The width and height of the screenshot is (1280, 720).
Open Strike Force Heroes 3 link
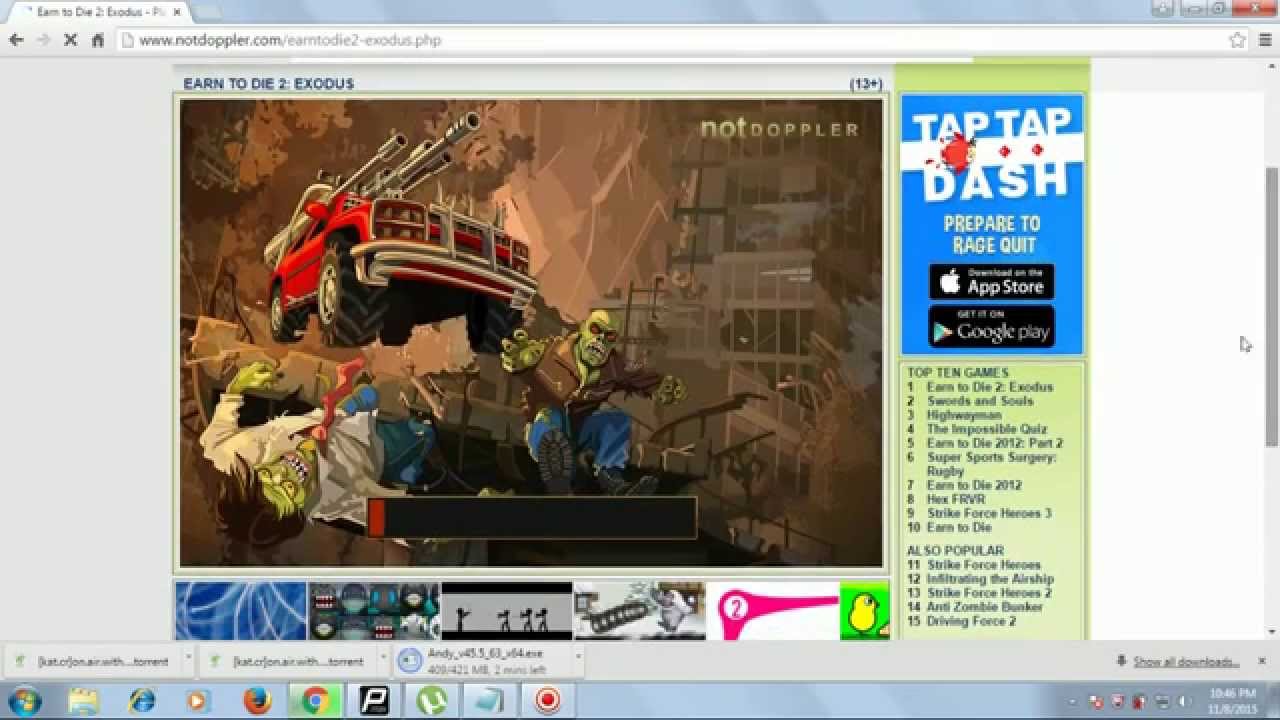click(x=989, y=513)
